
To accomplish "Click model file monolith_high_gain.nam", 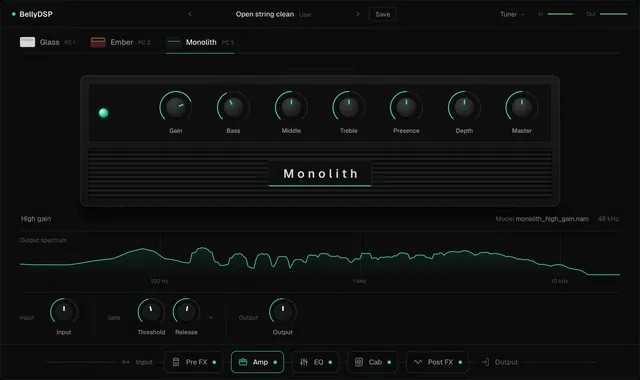I will 552,219.
